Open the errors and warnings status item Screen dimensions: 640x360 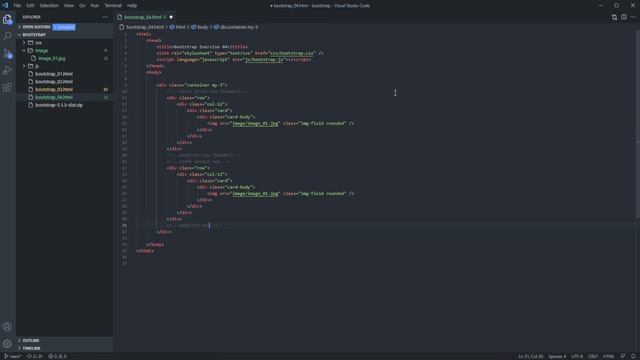coord(58,356)
